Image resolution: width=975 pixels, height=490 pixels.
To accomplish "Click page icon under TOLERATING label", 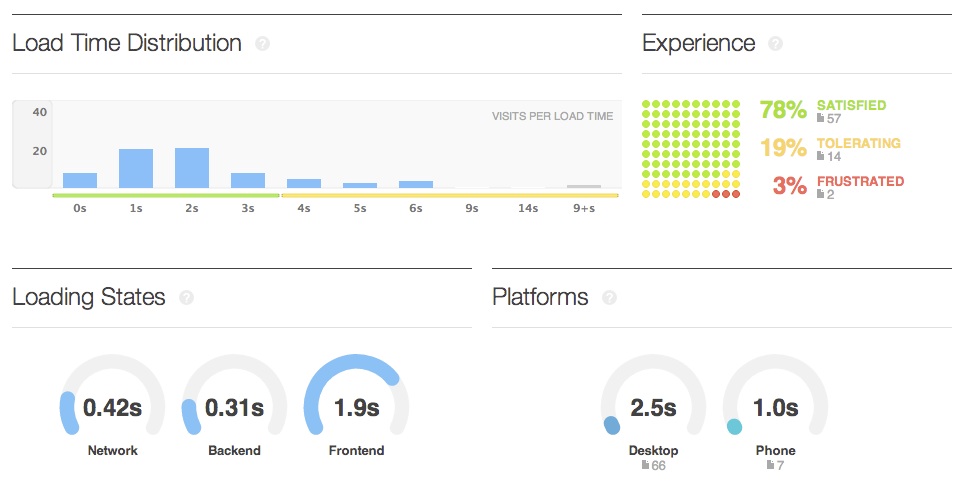I will point(821,156).
